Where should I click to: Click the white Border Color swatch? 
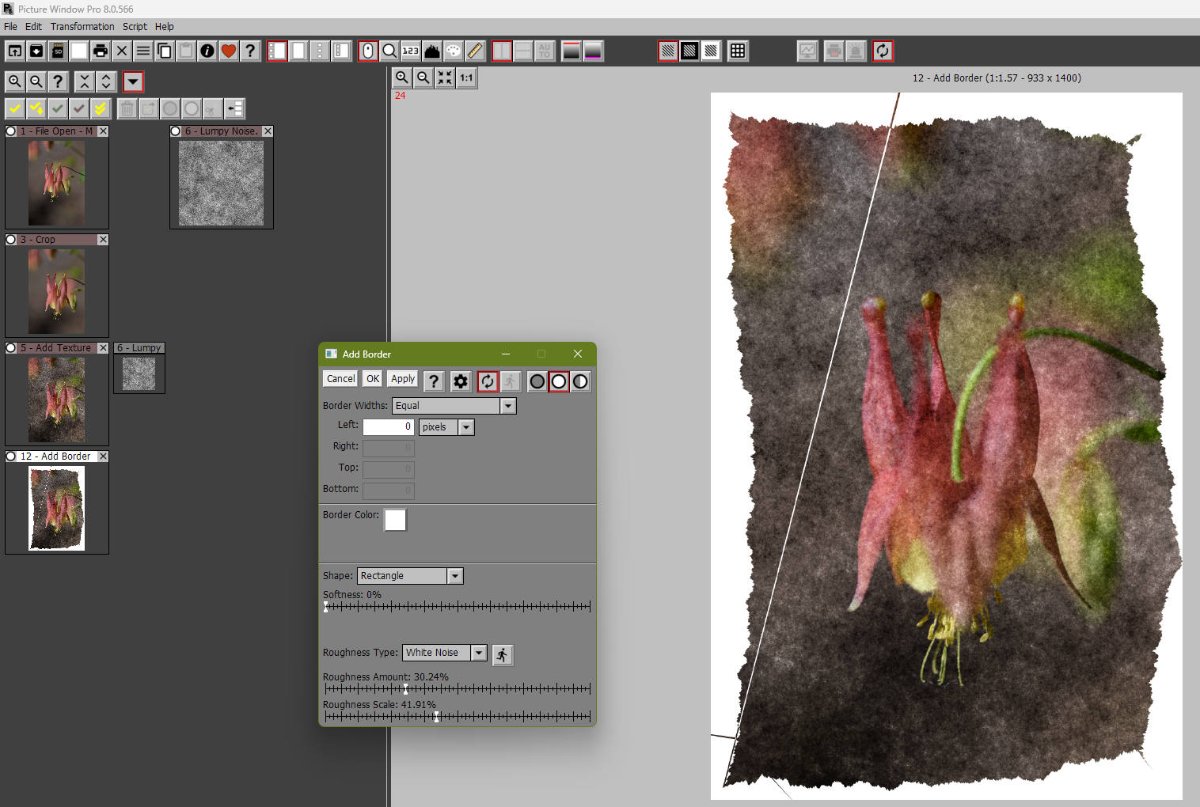(x=396, y=520)
